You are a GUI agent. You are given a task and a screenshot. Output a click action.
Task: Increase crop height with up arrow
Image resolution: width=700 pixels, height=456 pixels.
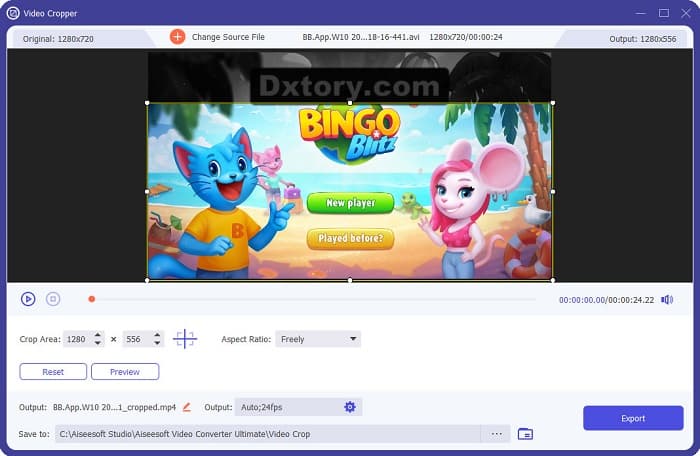tap(157, 335)
